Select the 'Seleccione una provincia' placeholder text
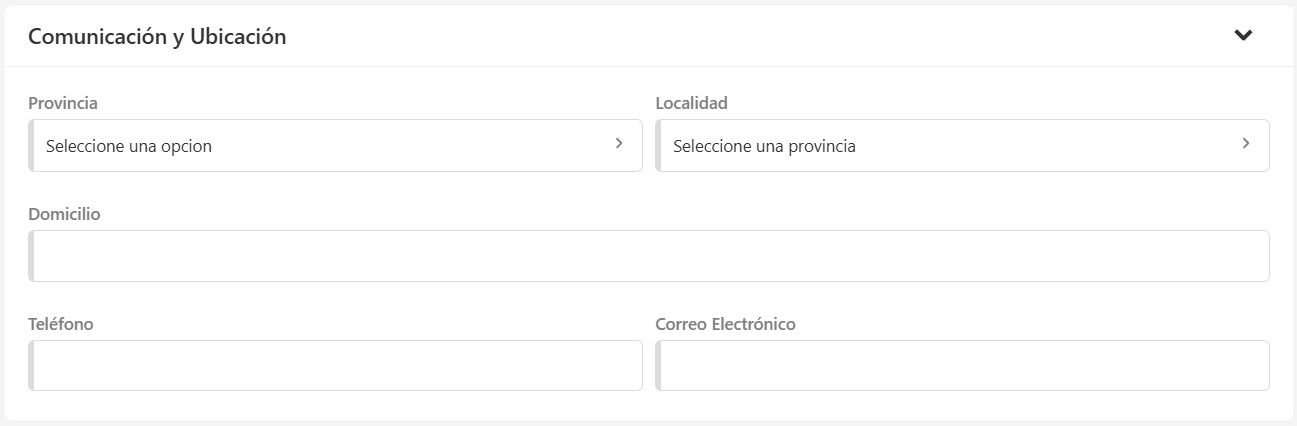This screenshot has height=426, width=1297. pos(764,147)
